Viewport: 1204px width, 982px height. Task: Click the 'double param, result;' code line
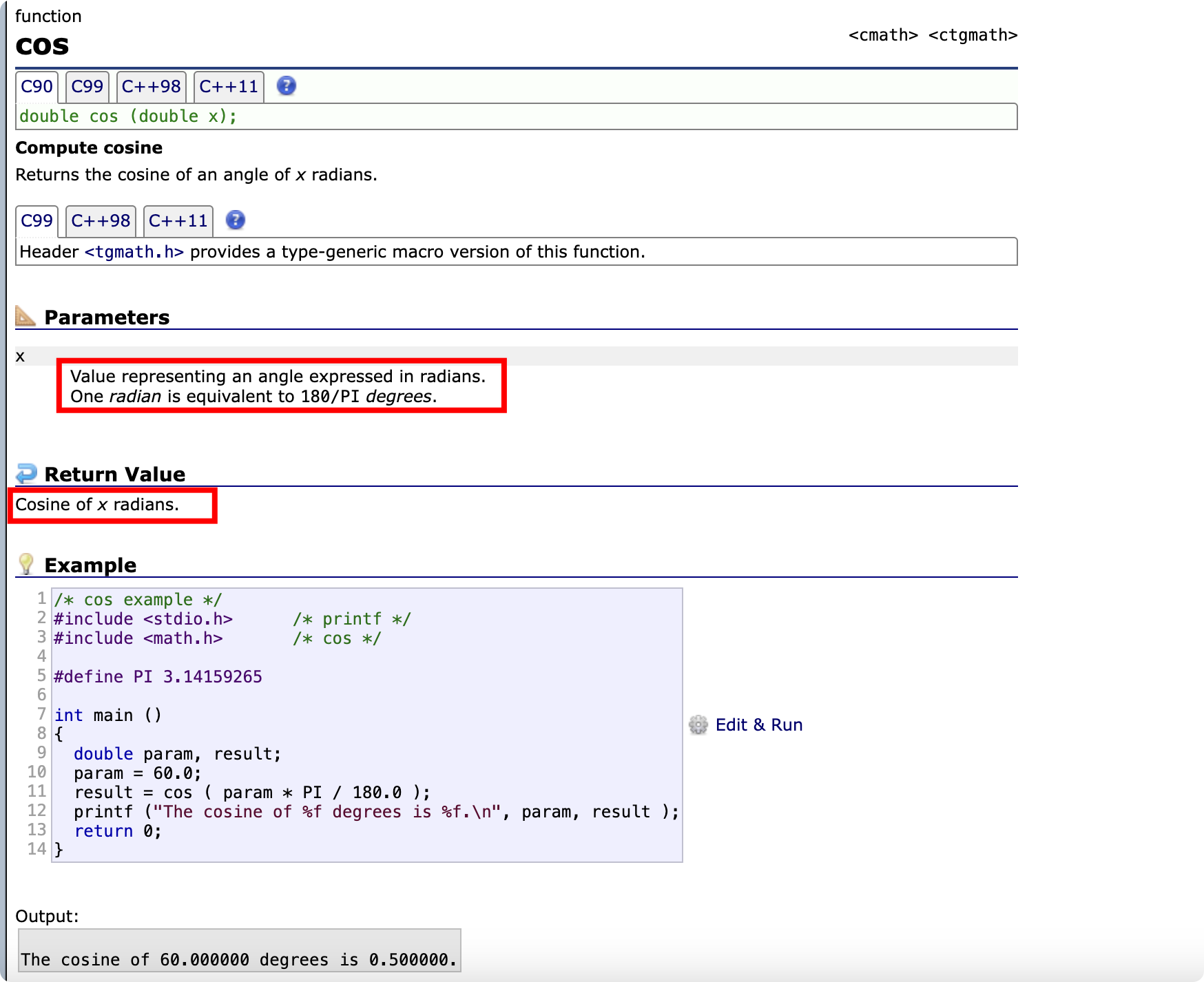point(178,754)
